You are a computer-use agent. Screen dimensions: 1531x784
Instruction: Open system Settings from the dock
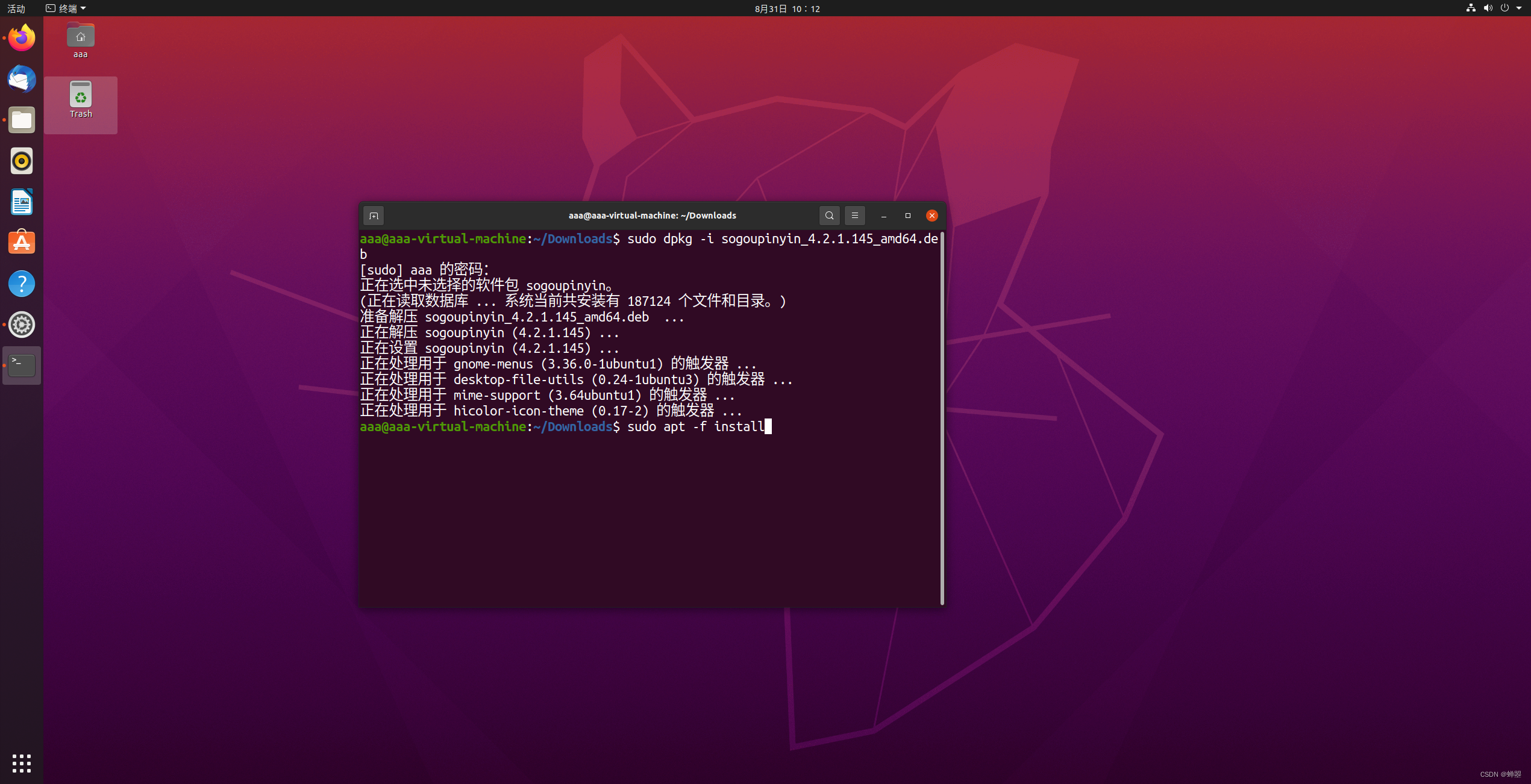click(22, 325)
